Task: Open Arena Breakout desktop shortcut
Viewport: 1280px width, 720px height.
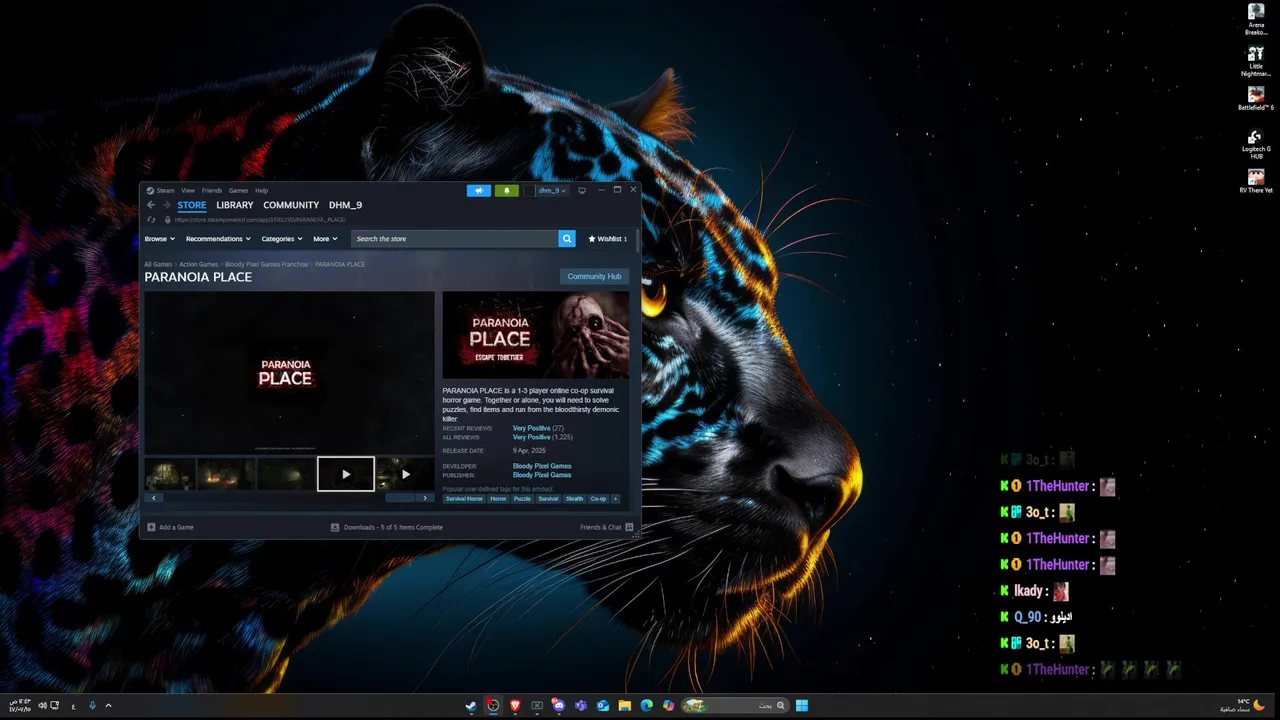Action: 1256,19
